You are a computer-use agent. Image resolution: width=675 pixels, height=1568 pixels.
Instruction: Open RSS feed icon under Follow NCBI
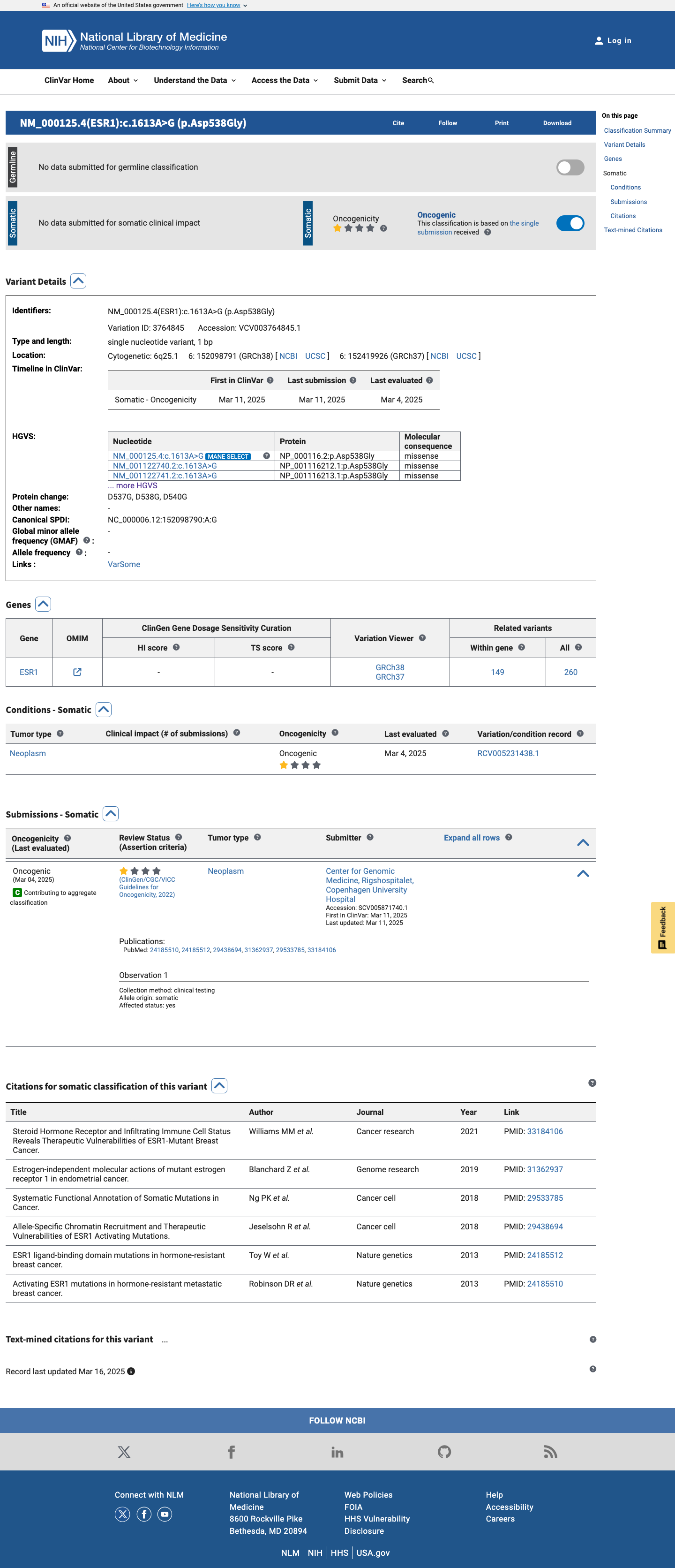click(x=550, y=1452)
